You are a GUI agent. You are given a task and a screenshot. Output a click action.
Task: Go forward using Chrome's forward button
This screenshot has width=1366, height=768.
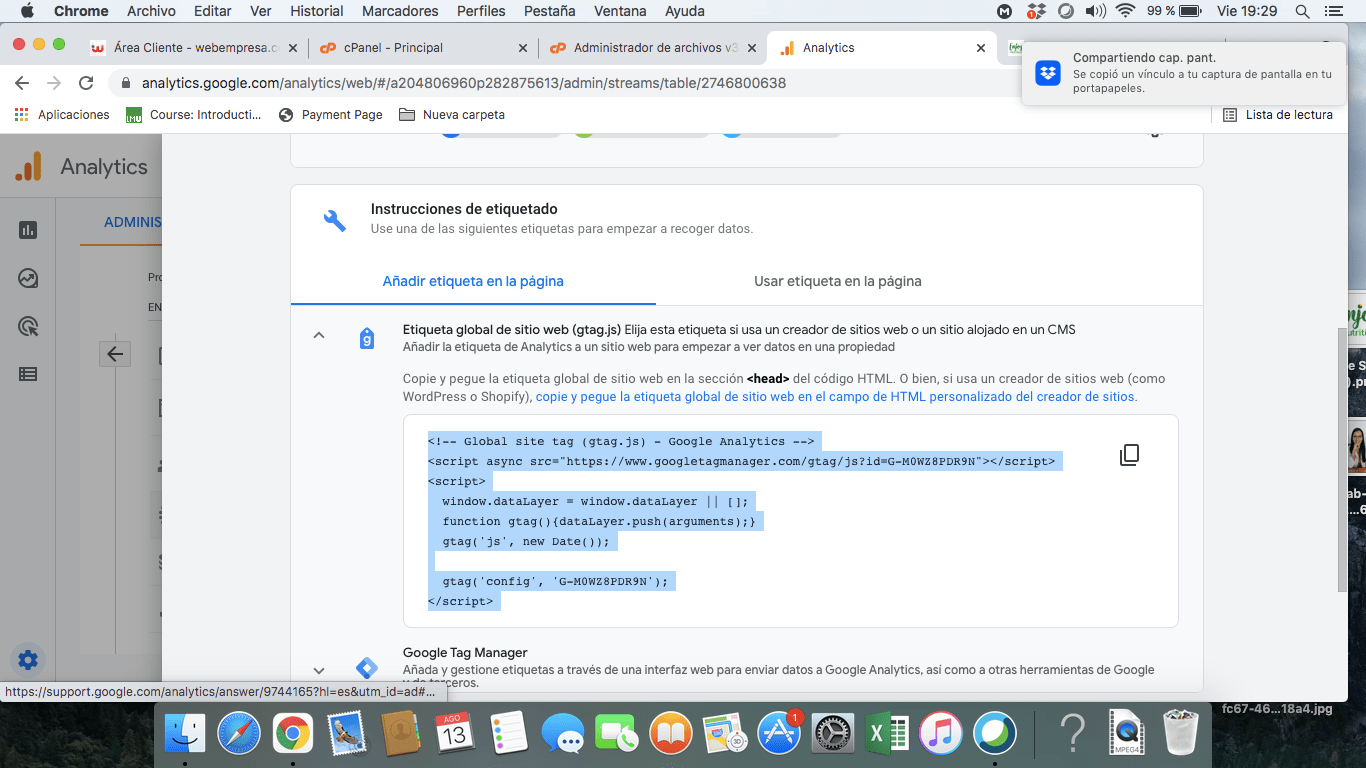pyautogui.click(x=54, y=83)
